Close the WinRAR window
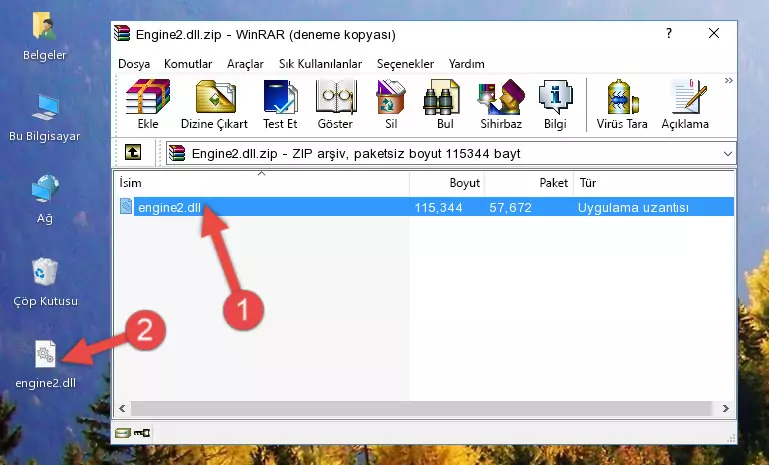 pos(714,33)
